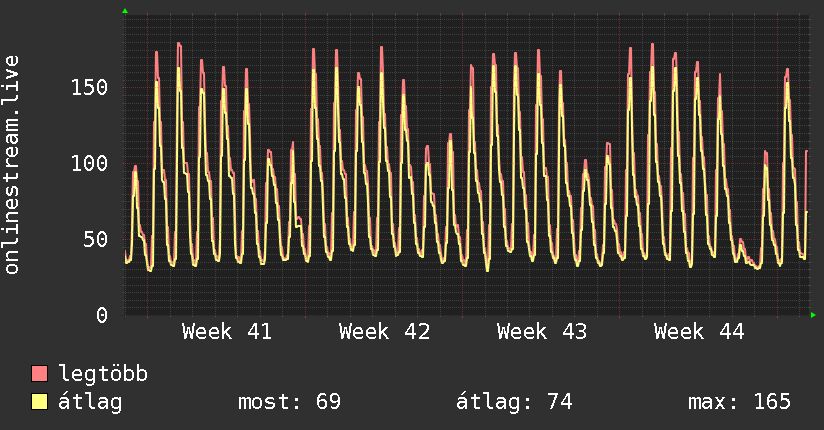Select the legtöbb legend label
This screenshot has width=824, height=430.
[x=103, y=374]
